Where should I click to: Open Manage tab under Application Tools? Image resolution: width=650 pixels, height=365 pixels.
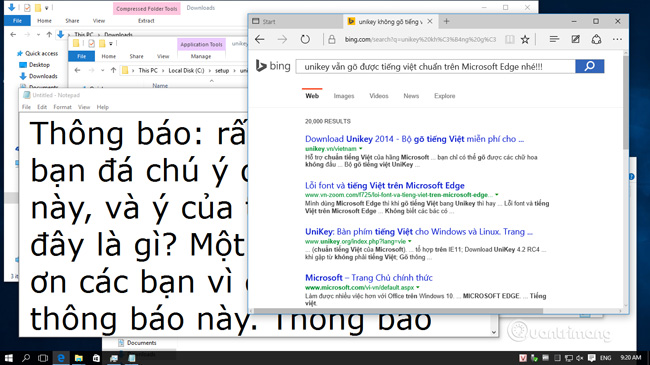tap(201, 56)
